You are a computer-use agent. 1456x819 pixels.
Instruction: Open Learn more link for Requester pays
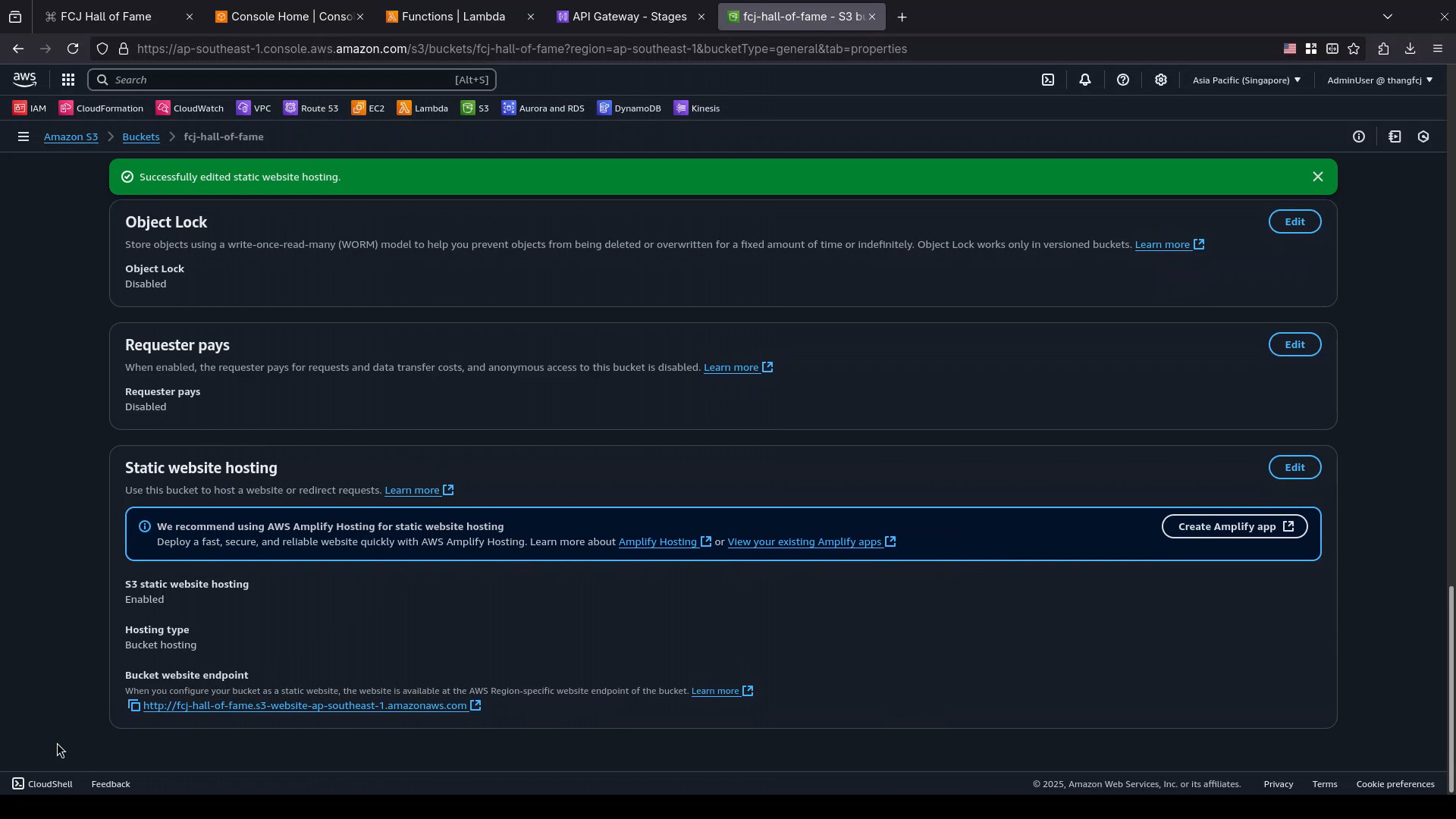pos(738,368)
